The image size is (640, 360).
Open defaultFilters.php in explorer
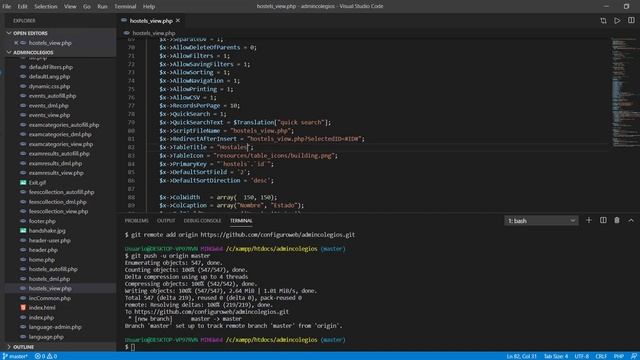point(51,67)
